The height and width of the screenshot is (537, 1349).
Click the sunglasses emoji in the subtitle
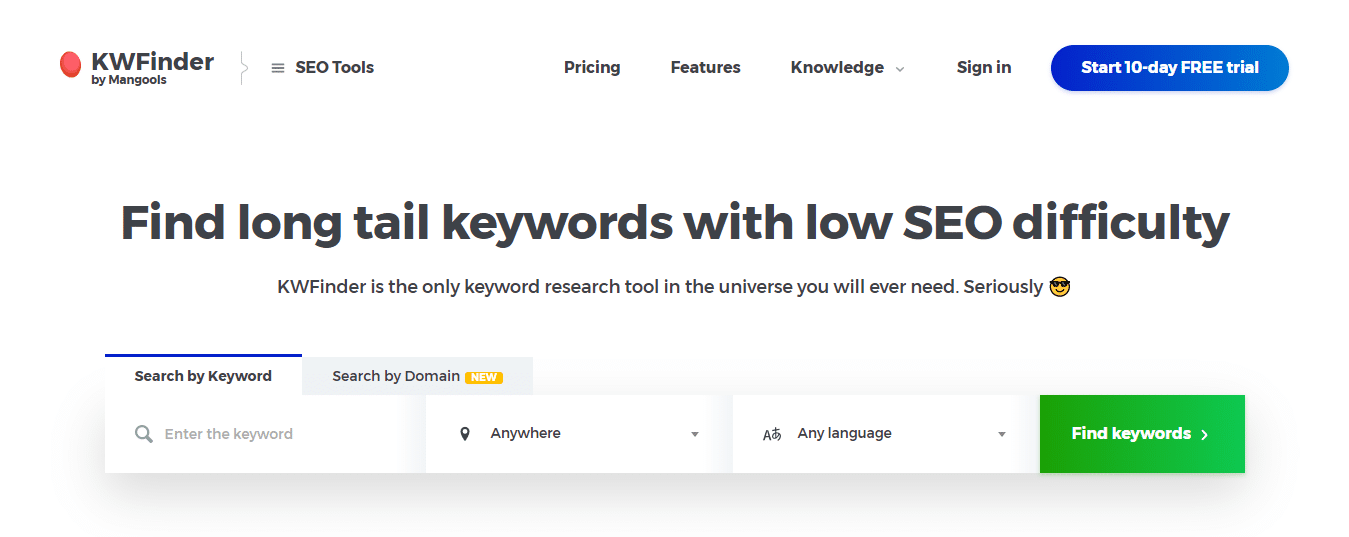pos(1060,287)
